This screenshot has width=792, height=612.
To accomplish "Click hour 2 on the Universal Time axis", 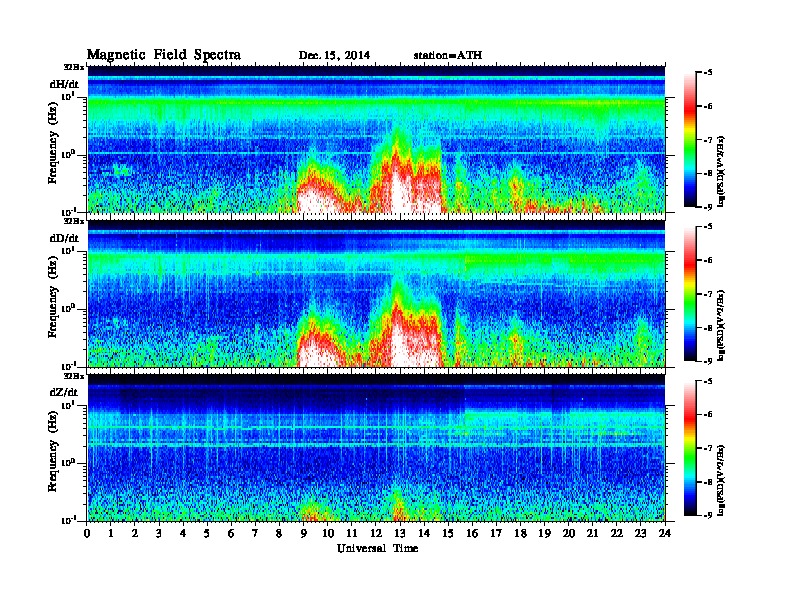I will pos(135,533).
